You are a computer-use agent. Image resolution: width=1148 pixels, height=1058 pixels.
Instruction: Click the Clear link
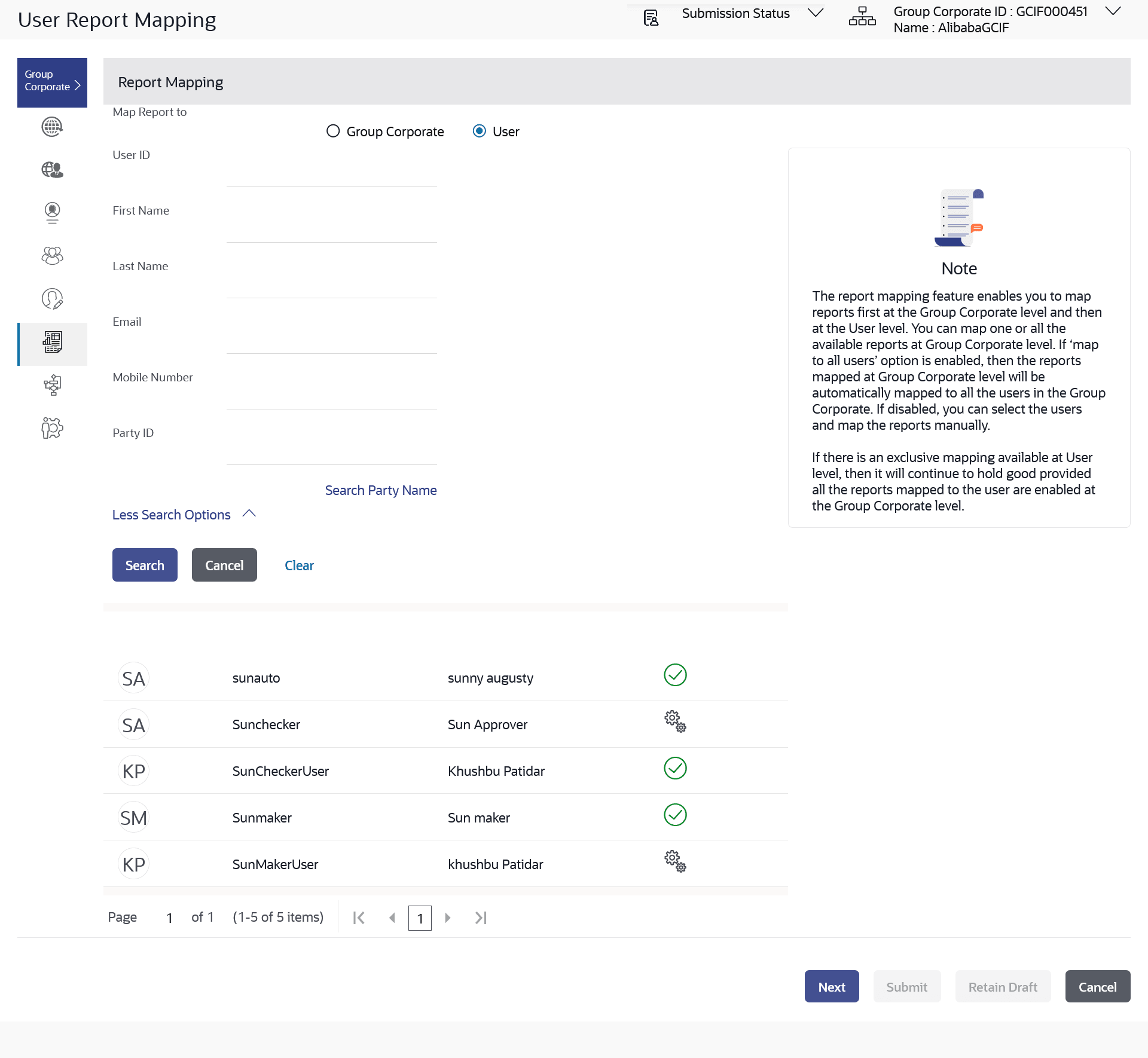[x=299, y=565]
